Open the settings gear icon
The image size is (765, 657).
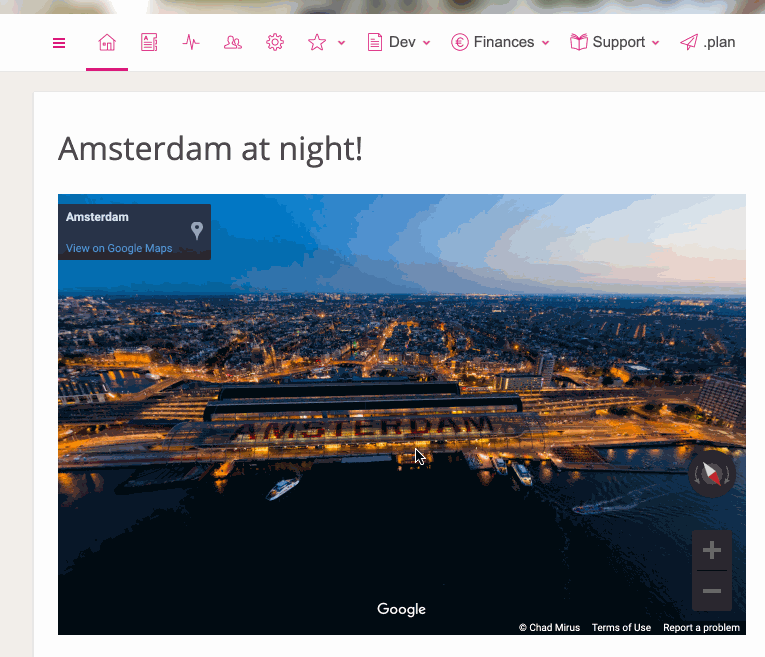click(275, 42)
